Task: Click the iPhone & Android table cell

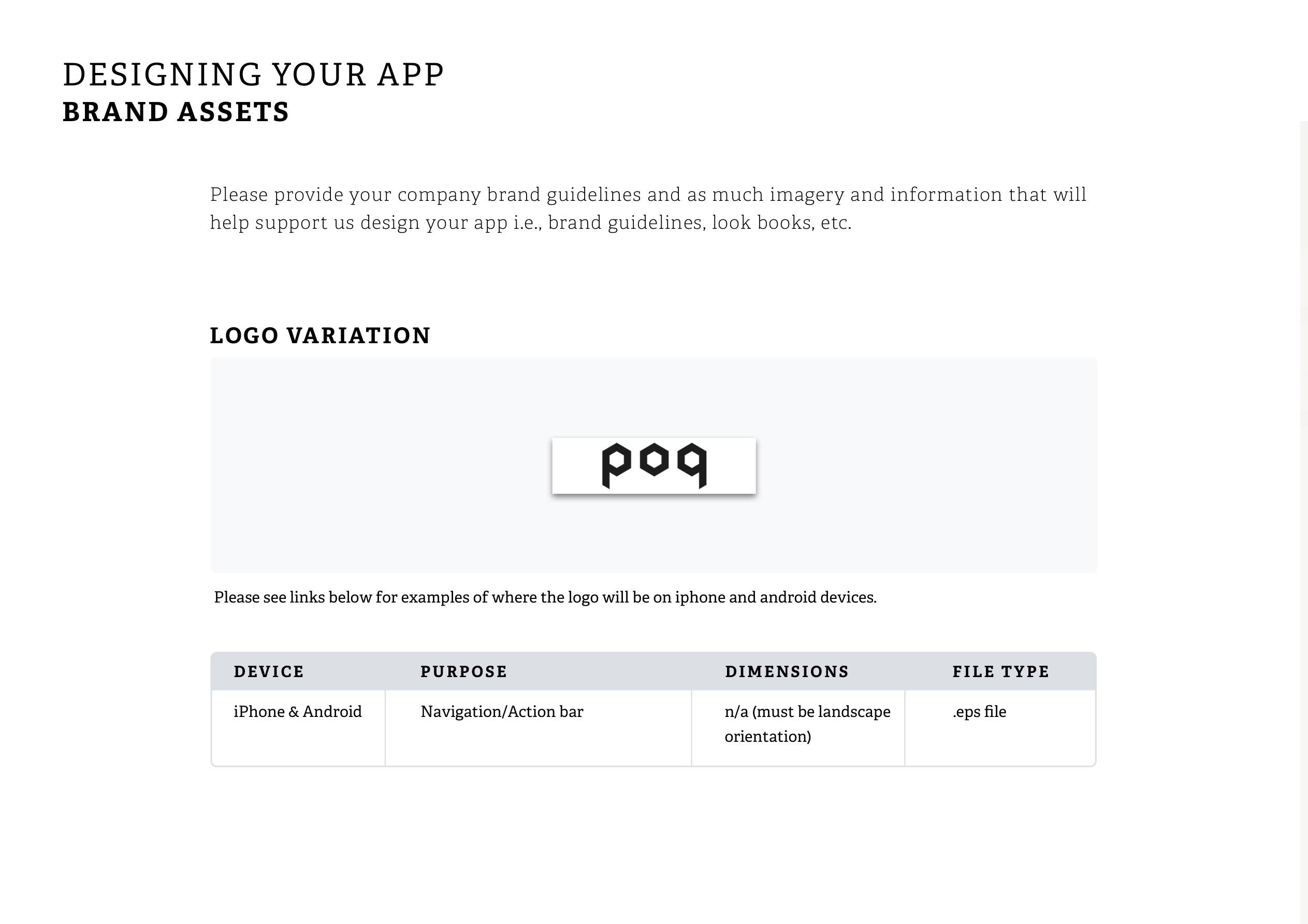Action: point(298,727)
